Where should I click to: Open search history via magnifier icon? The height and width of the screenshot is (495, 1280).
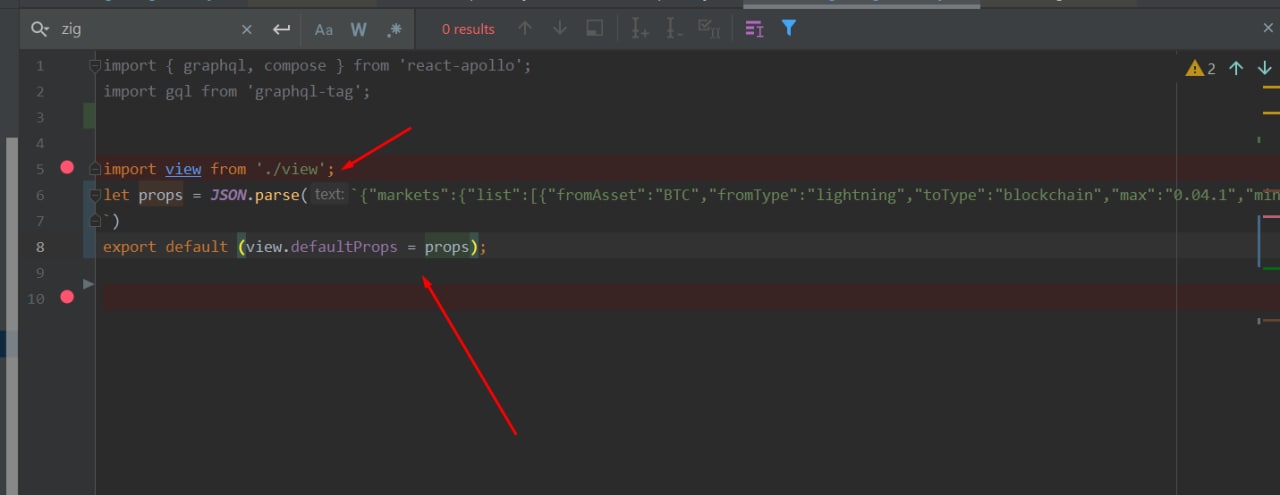[40, 29]
